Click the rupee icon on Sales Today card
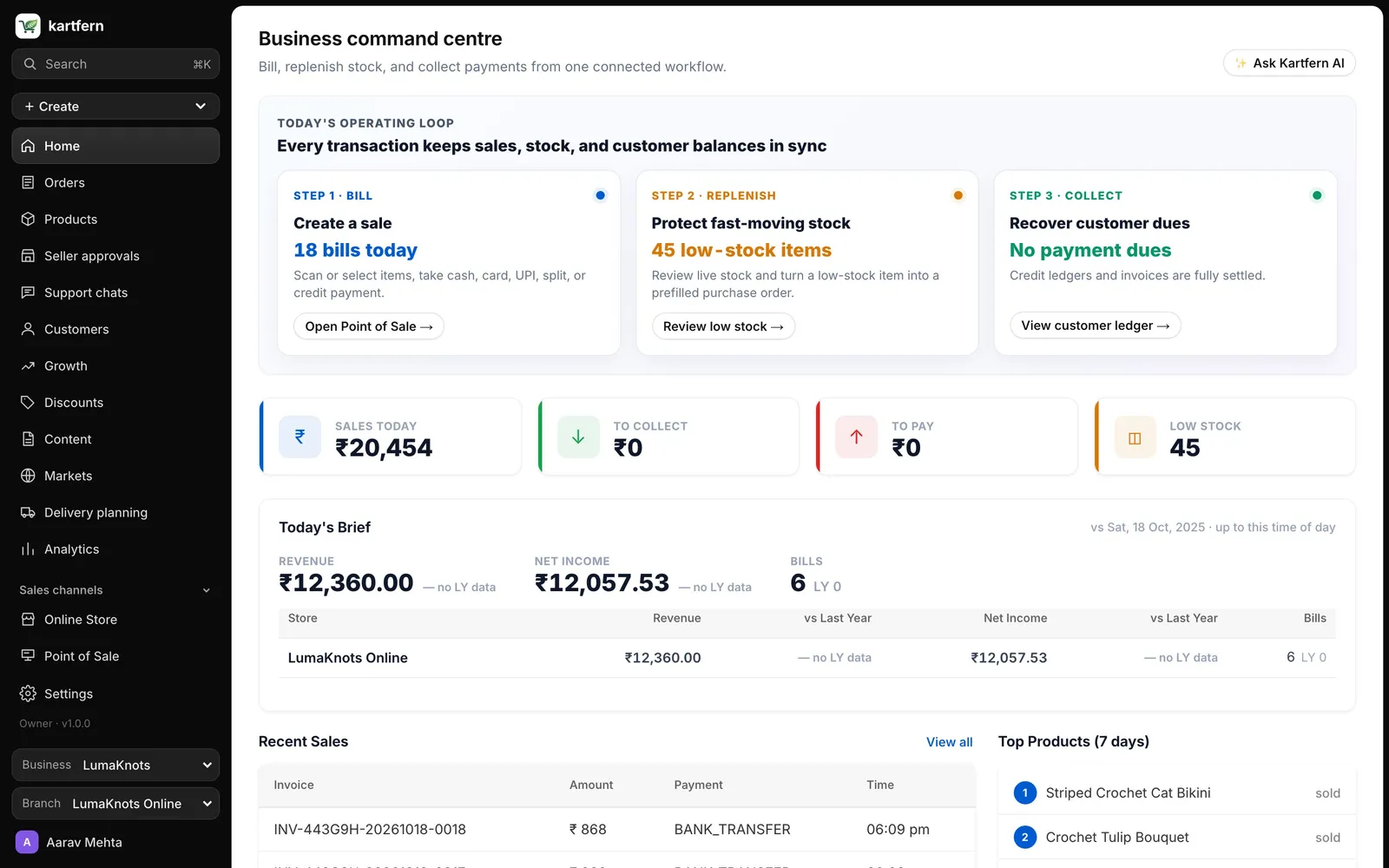This screenshot has width=1389, height=868. (300, 437)
